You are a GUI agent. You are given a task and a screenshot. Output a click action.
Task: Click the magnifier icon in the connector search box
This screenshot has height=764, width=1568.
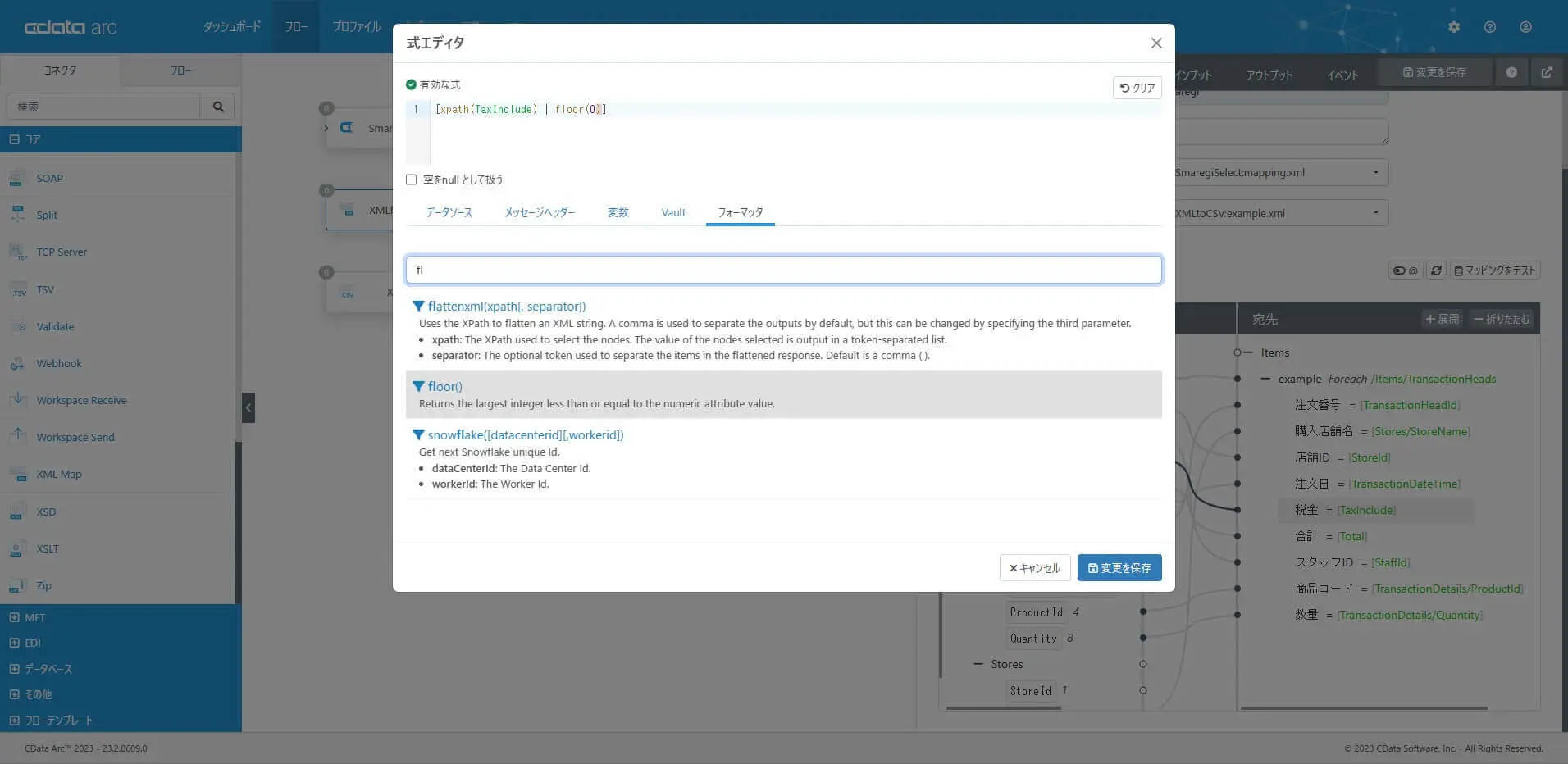coord(217,106)
